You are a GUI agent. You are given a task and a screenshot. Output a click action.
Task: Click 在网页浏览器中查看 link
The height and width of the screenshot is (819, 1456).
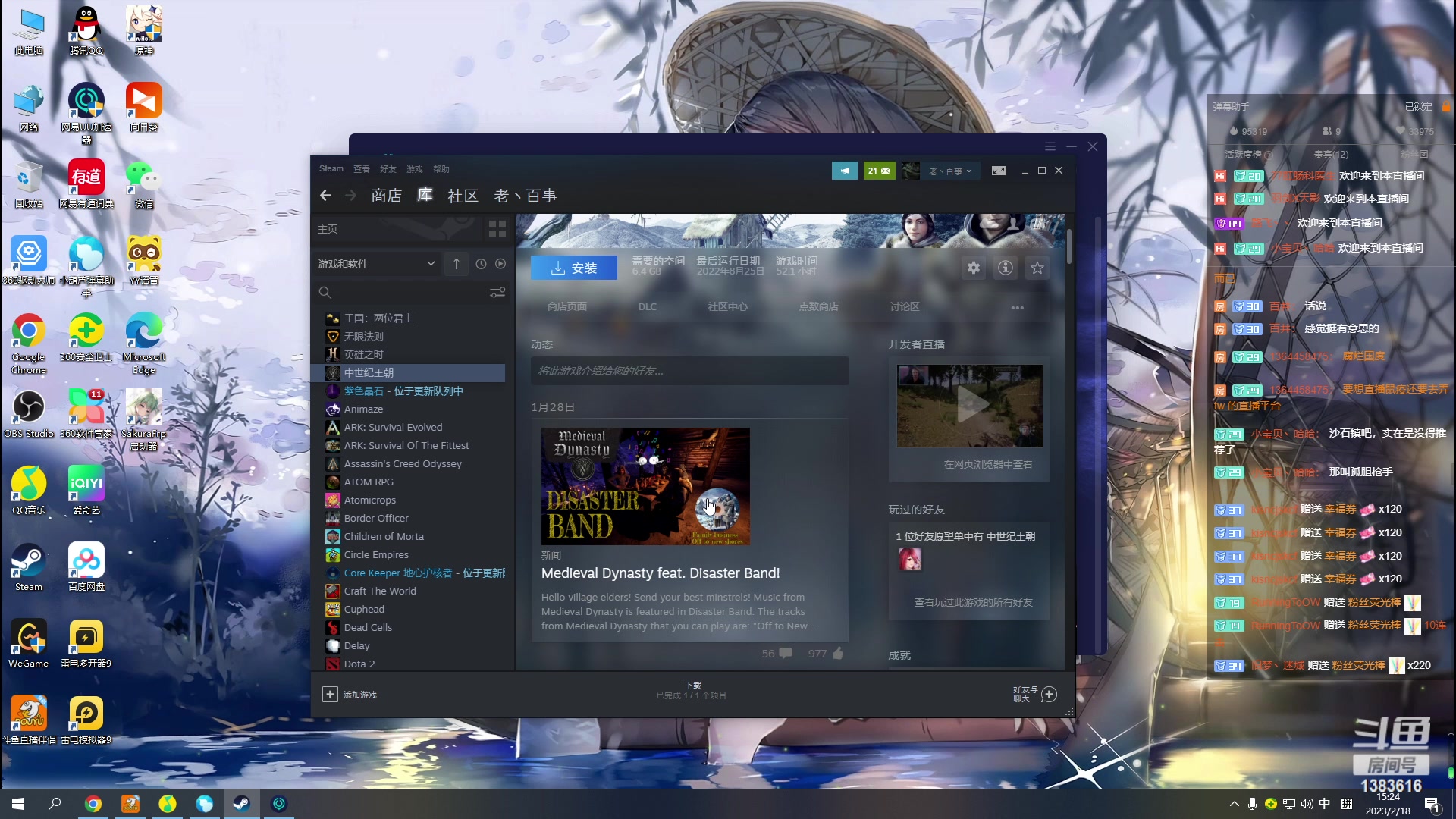tap(988, 464)
